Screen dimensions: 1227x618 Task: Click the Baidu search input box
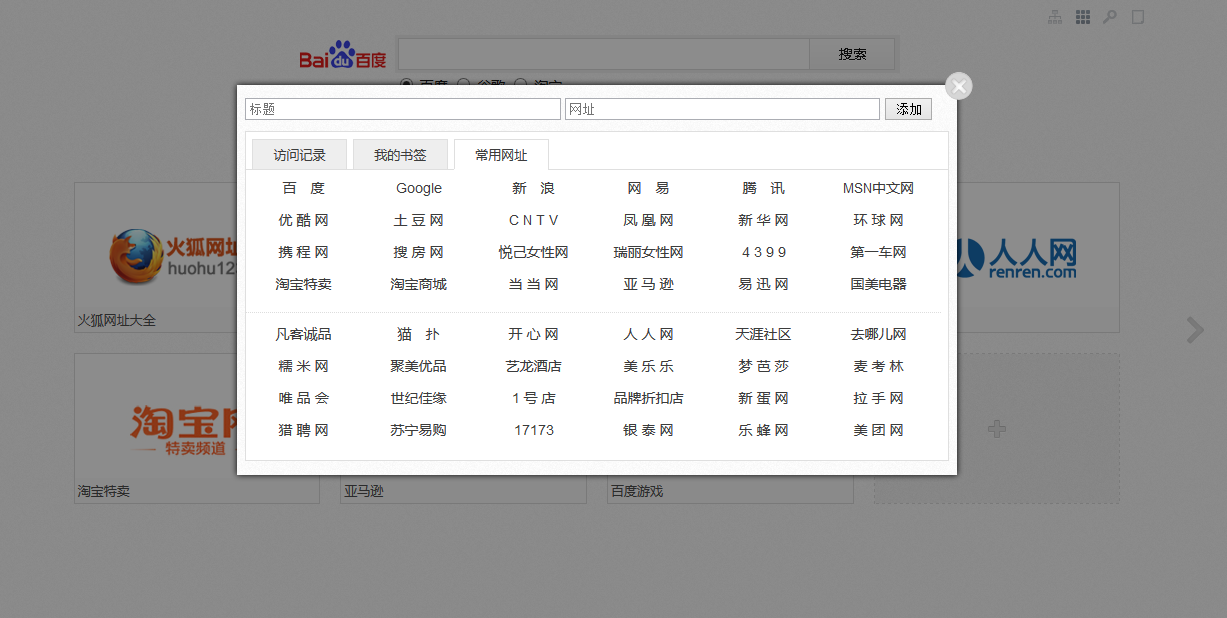[x=604, y=54]
